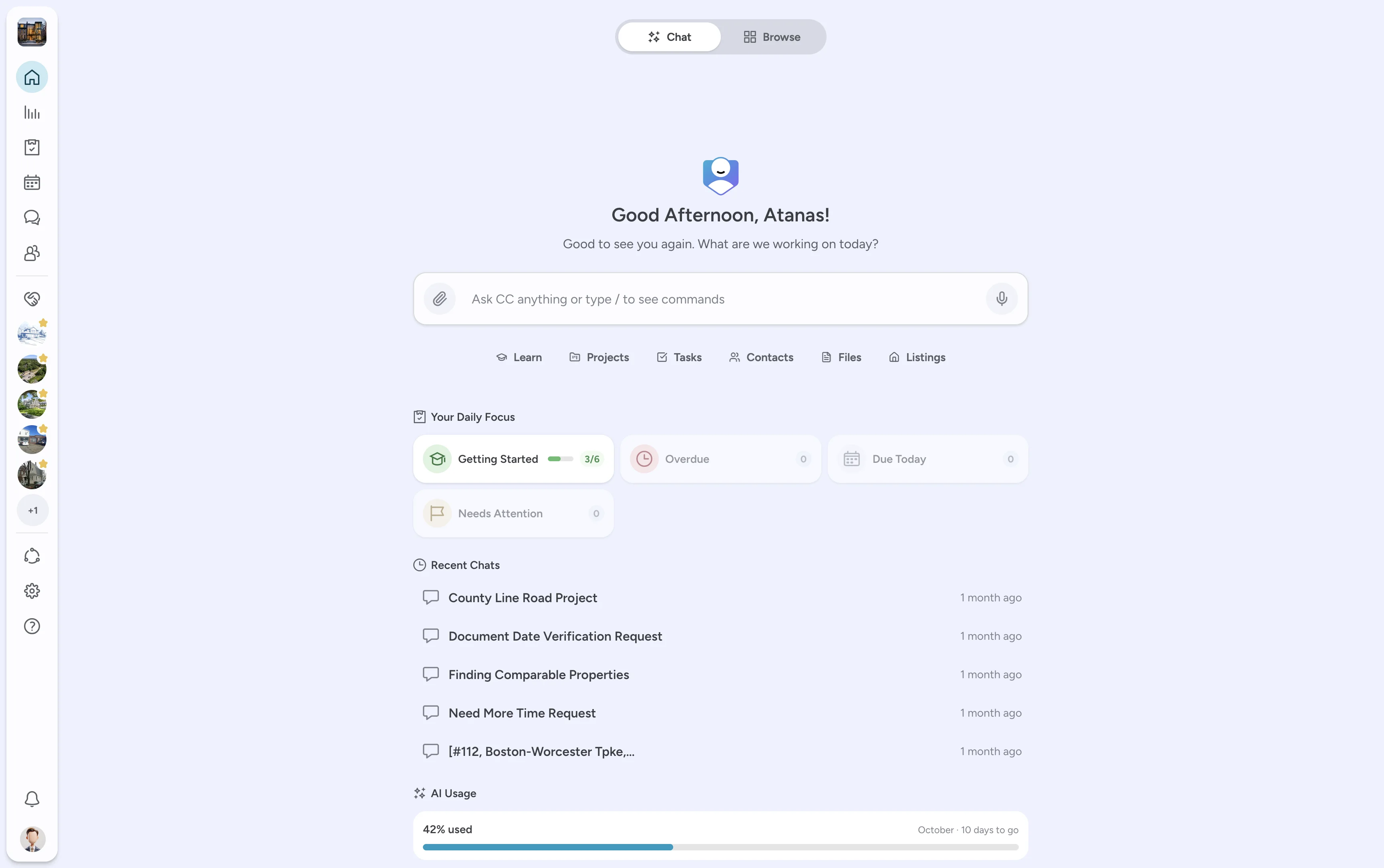This screenshot has height=868, width=1384.
Task: Open the Home icon in sidebar
Action: click(32, 77)
